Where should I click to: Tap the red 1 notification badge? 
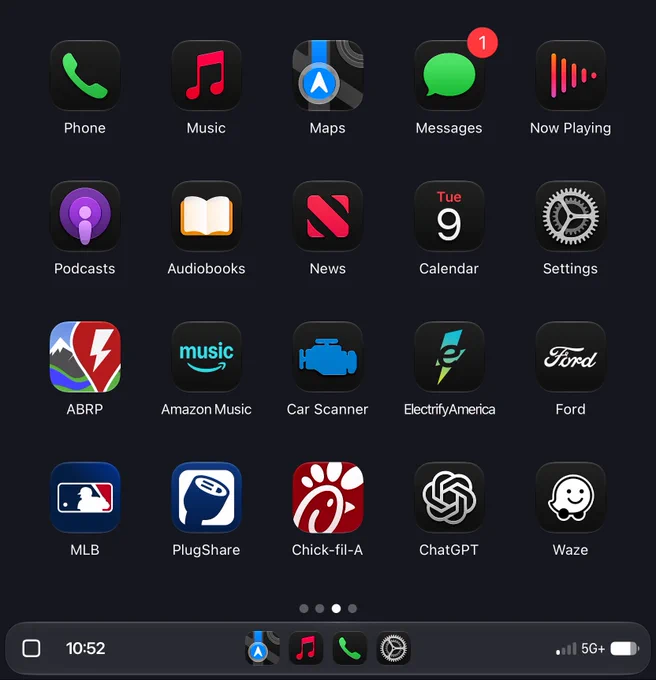tap(482, 42)
